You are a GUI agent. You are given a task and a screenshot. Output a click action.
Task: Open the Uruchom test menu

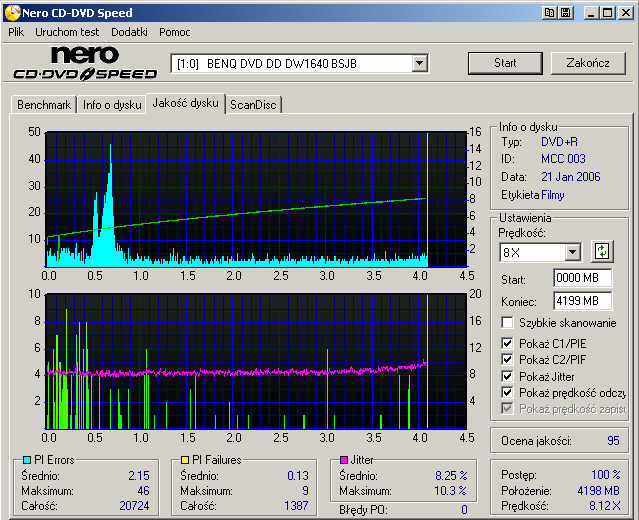pos(67,32)
